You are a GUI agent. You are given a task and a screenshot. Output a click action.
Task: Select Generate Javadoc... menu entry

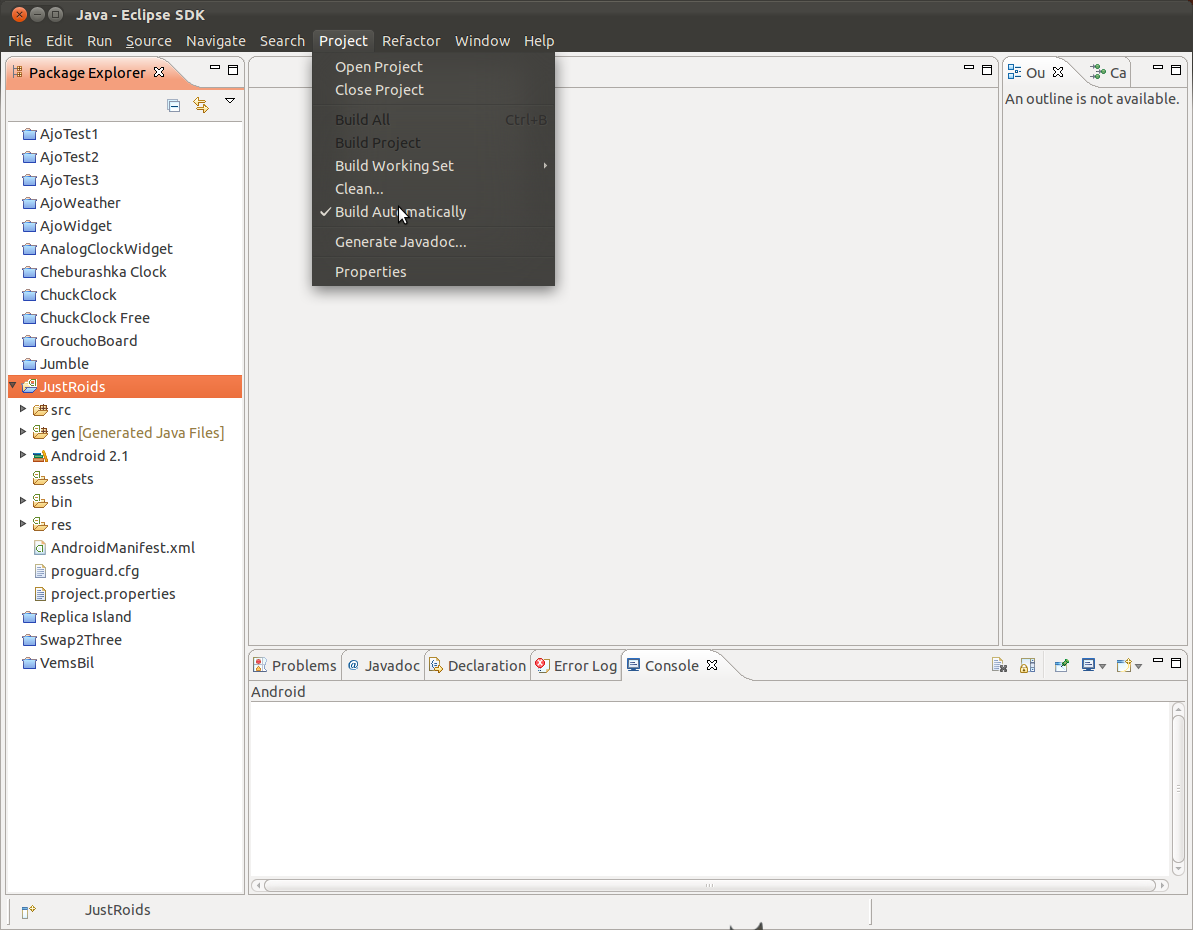tap(433, 242)
